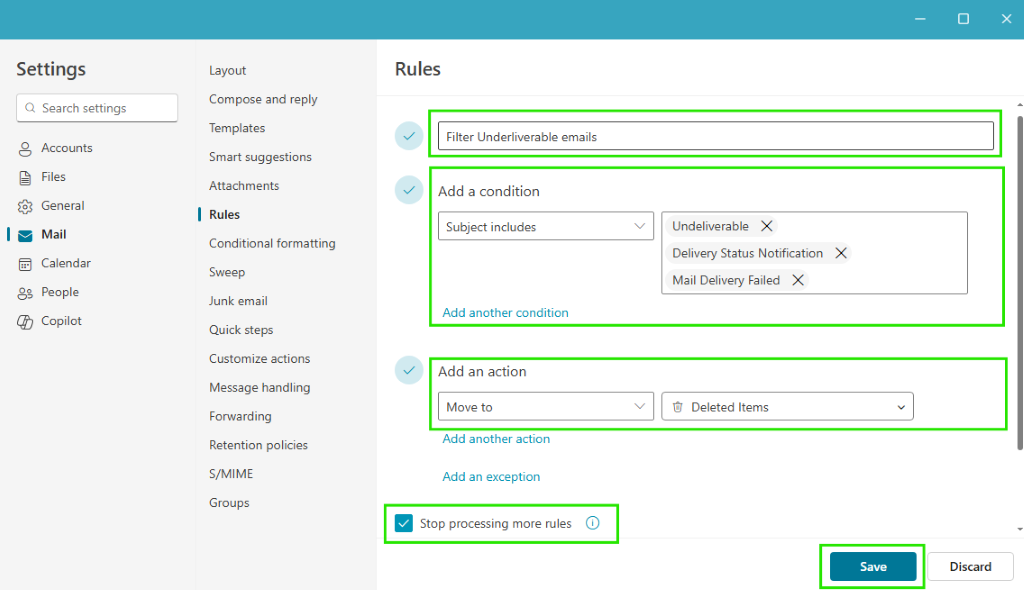
Task: Select Mail settings category
Action: (54, 234)
